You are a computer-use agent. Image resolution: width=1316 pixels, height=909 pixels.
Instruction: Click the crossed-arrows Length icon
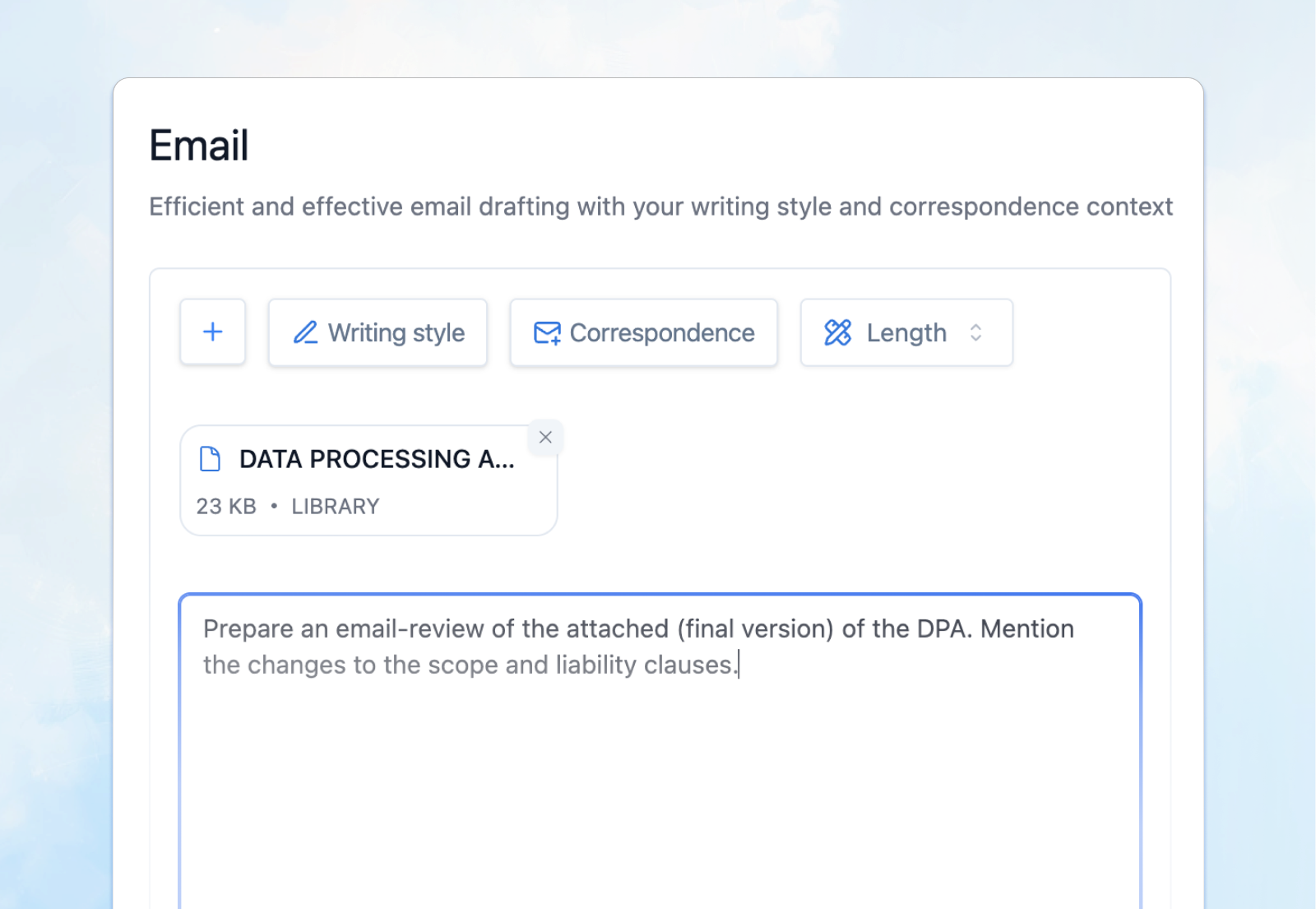838,332
